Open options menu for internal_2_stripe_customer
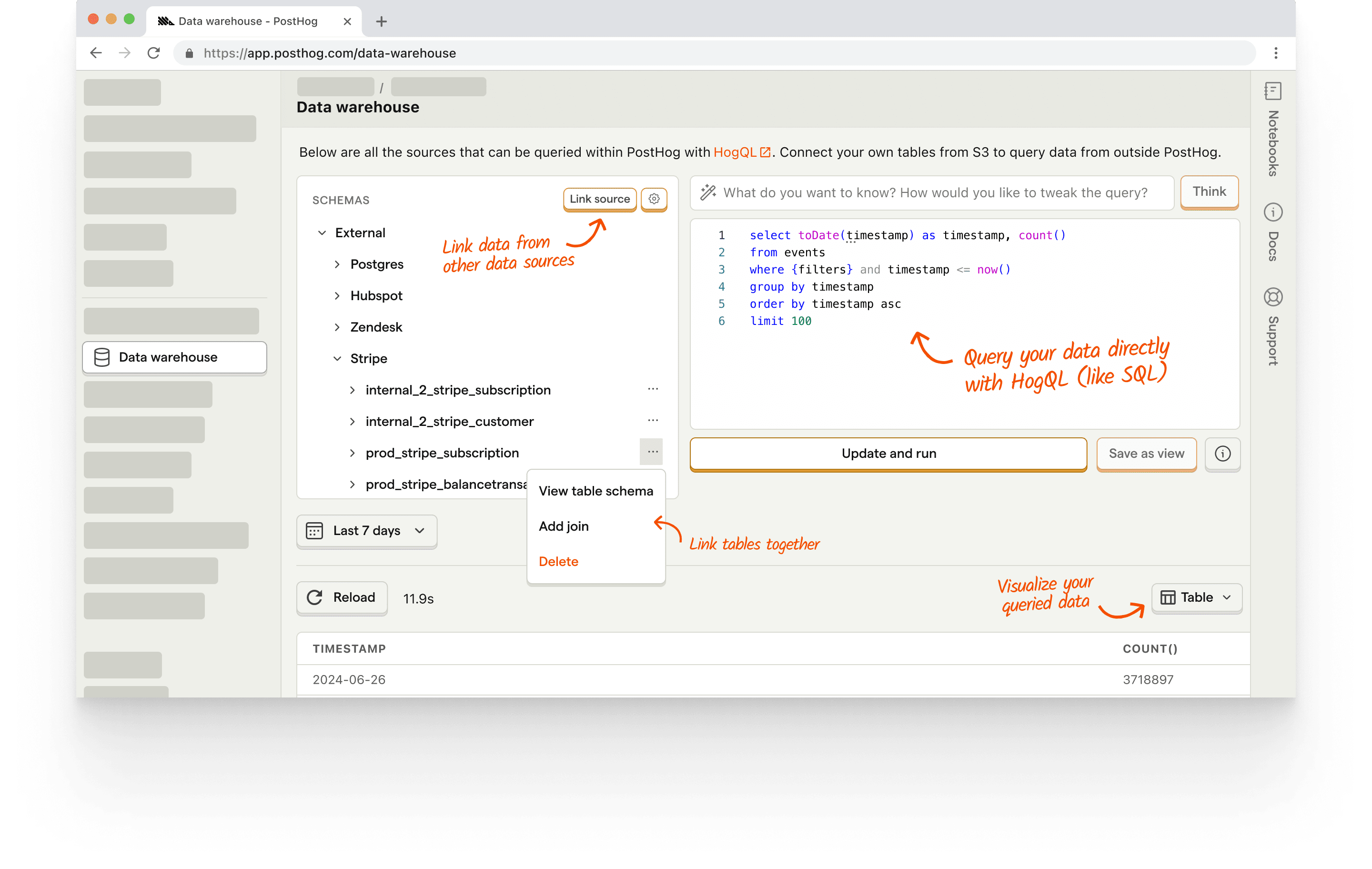The width and height of the screenshot is (1372, 869). click(x=653, y=421)
